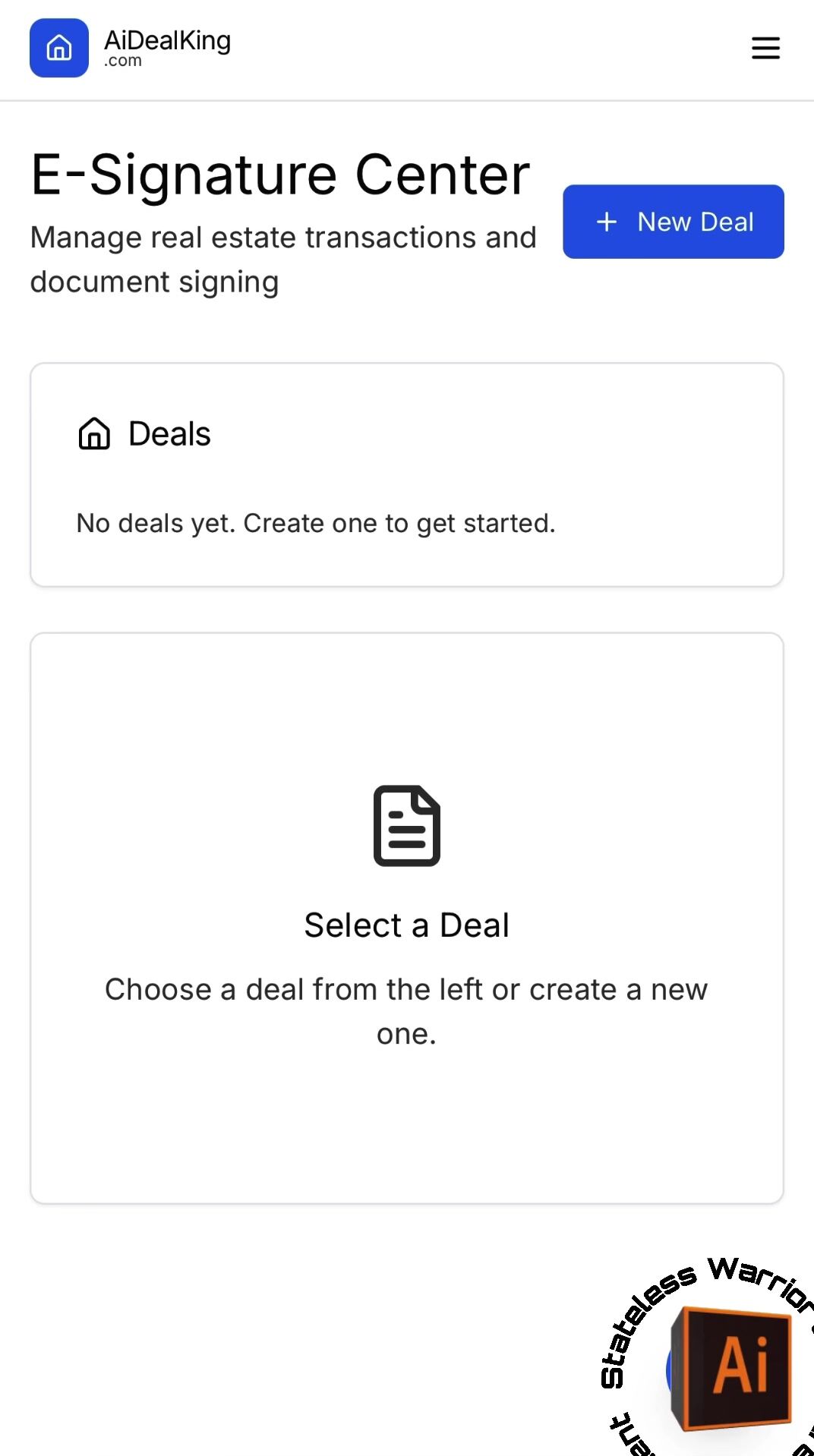
Task: Click the E-Signature Center heading
Action: (x=280, y=175)
